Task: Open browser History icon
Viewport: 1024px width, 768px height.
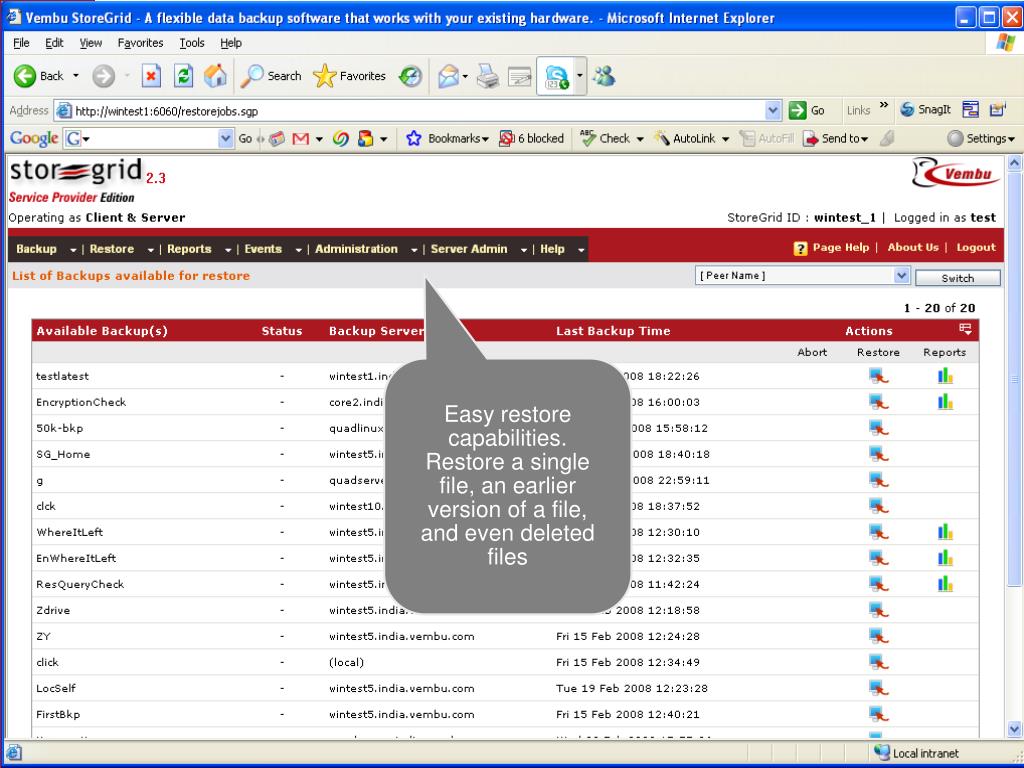Action: pos(411,76)
